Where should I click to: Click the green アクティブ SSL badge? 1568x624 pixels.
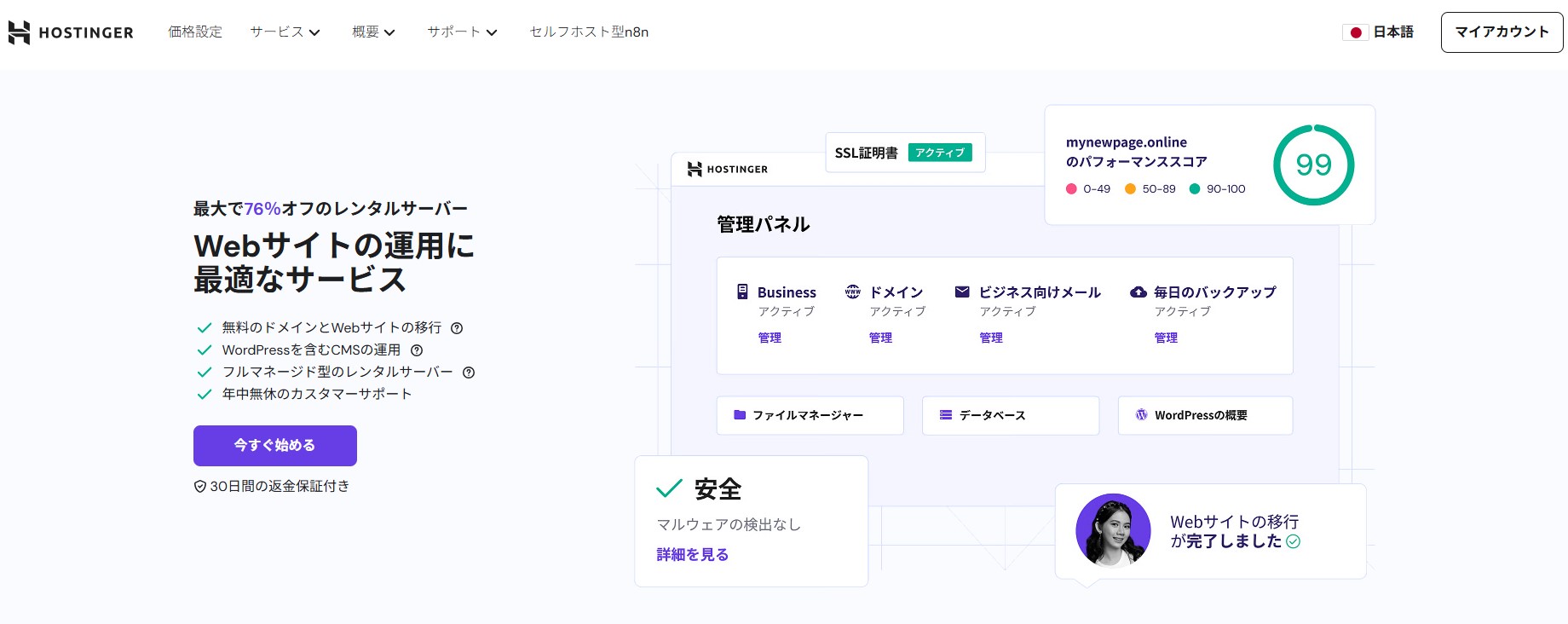[x=940, y=153]
